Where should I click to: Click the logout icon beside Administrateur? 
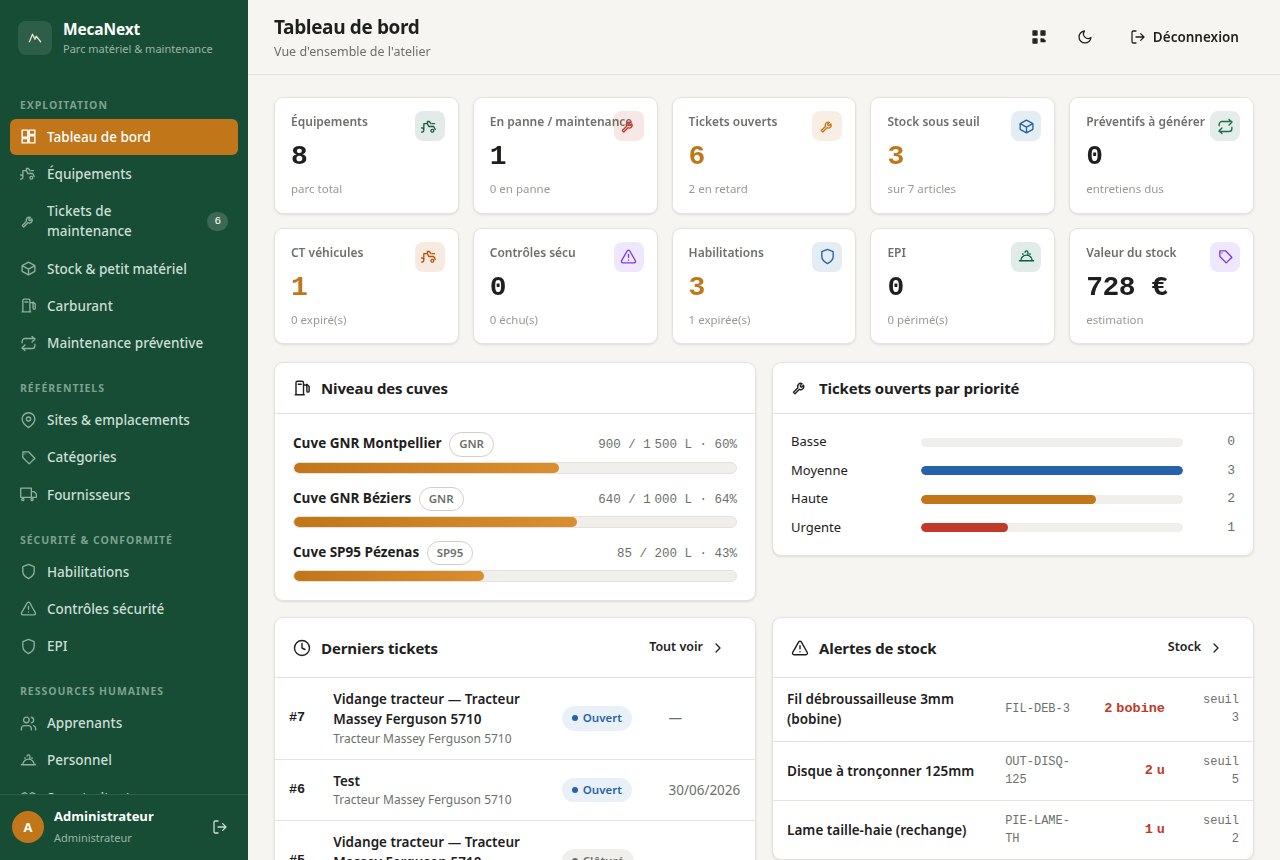point(220,827)
